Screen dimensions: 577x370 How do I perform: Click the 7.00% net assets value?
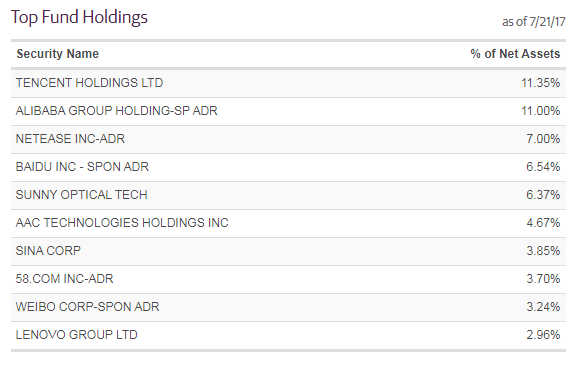[x=543, y=139]
